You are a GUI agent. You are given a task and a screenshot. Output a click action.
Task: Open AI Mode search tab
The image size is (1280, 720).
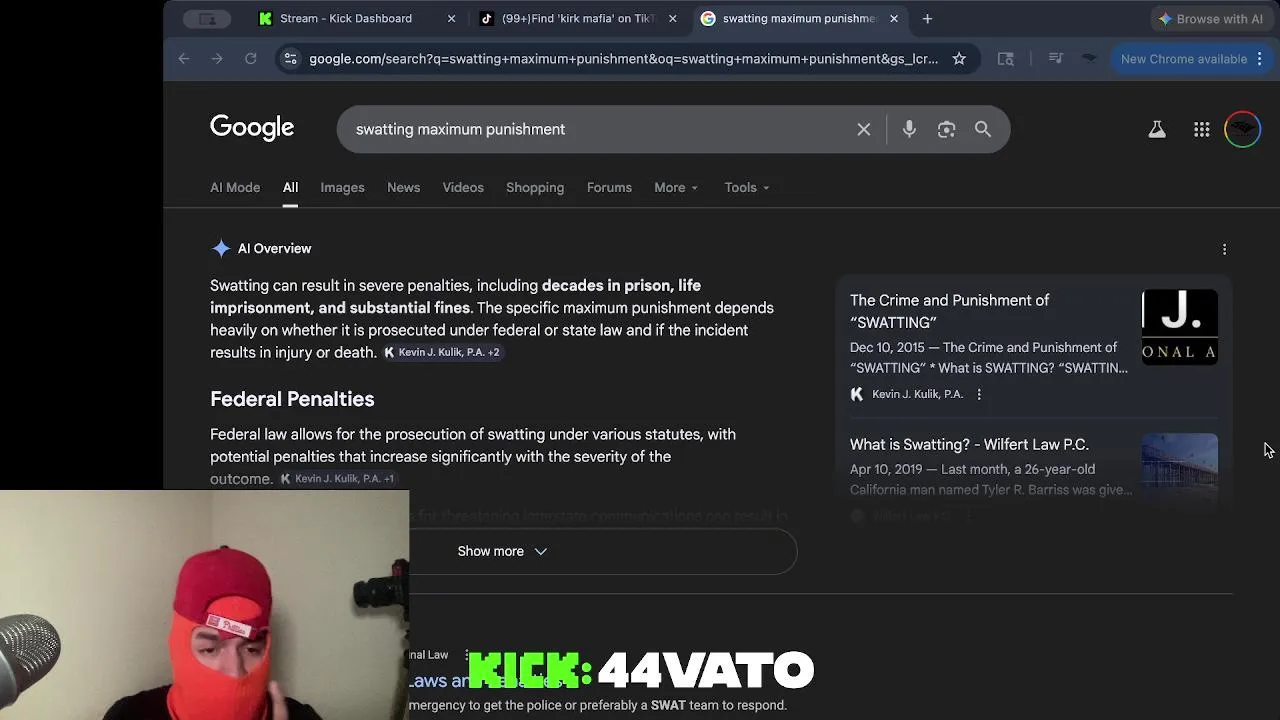tap(235, 187)
